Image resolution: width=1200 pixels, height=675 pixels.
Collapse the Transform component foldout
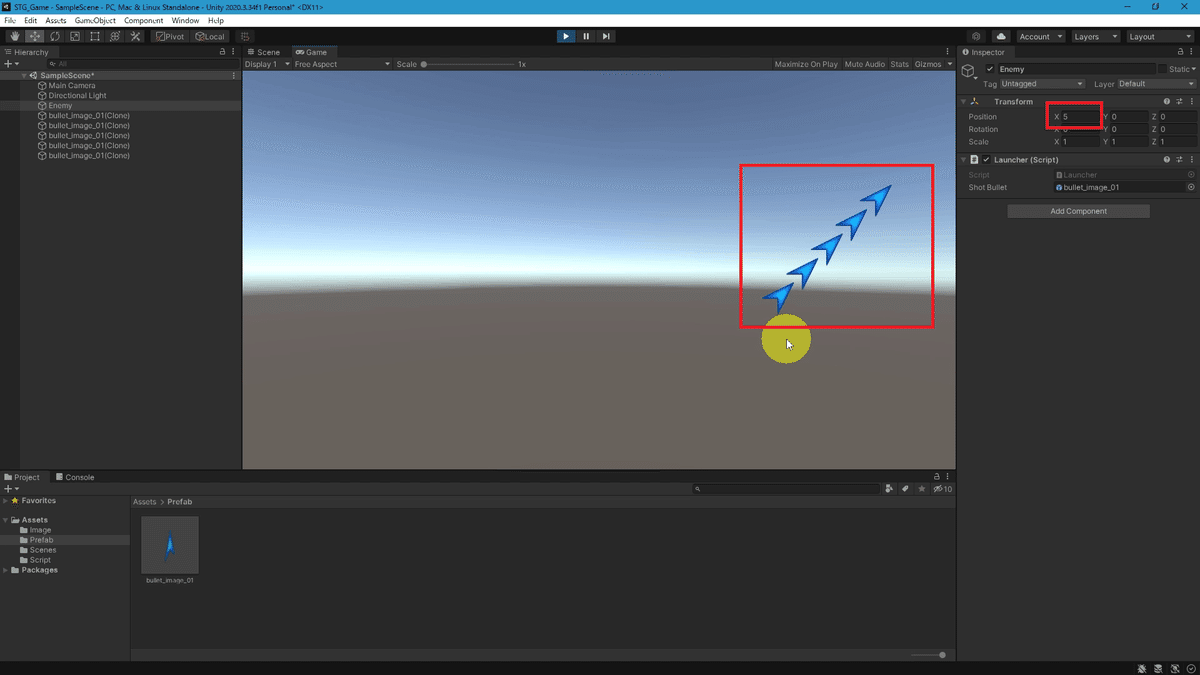click(x=963, y=102)
